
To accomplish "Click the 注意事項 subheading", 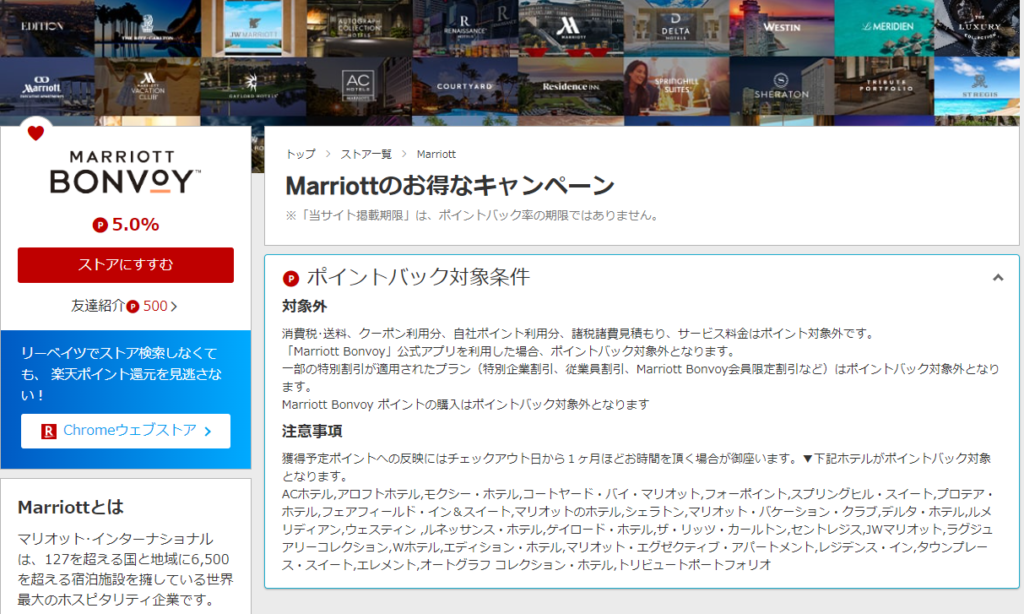I will click(x=312, y=431).
